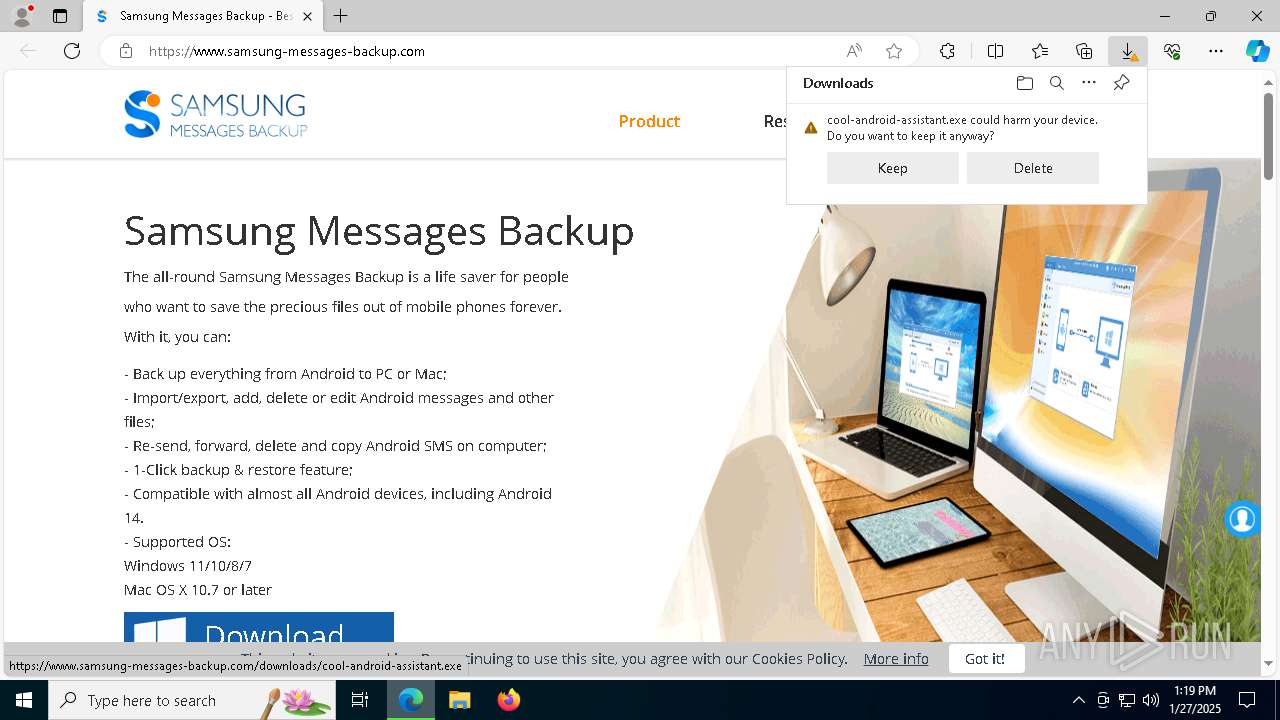1280x720 pixels.
Task: Toggle the Downloads toolbar icon
Action: [1128, 51]
